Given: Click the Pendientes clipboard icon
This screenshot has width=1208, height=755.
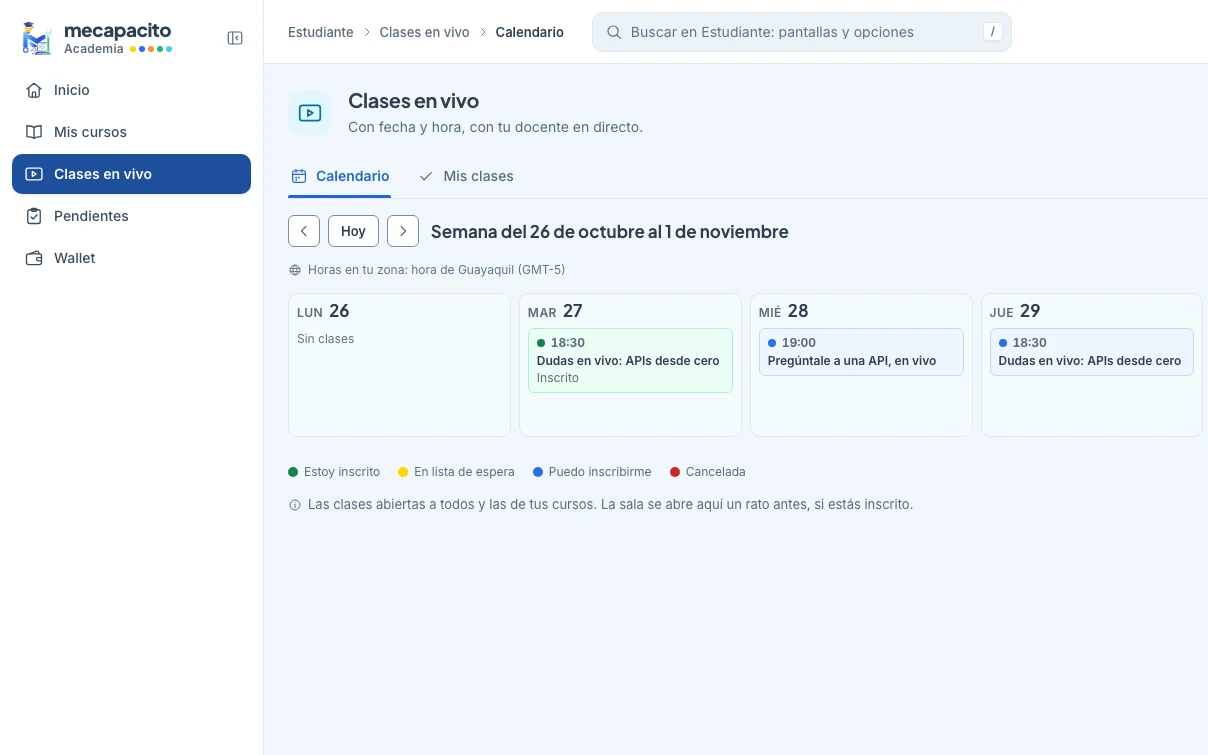Looking at the screenshot, I should pyautogui.click(x=34, y=216).
